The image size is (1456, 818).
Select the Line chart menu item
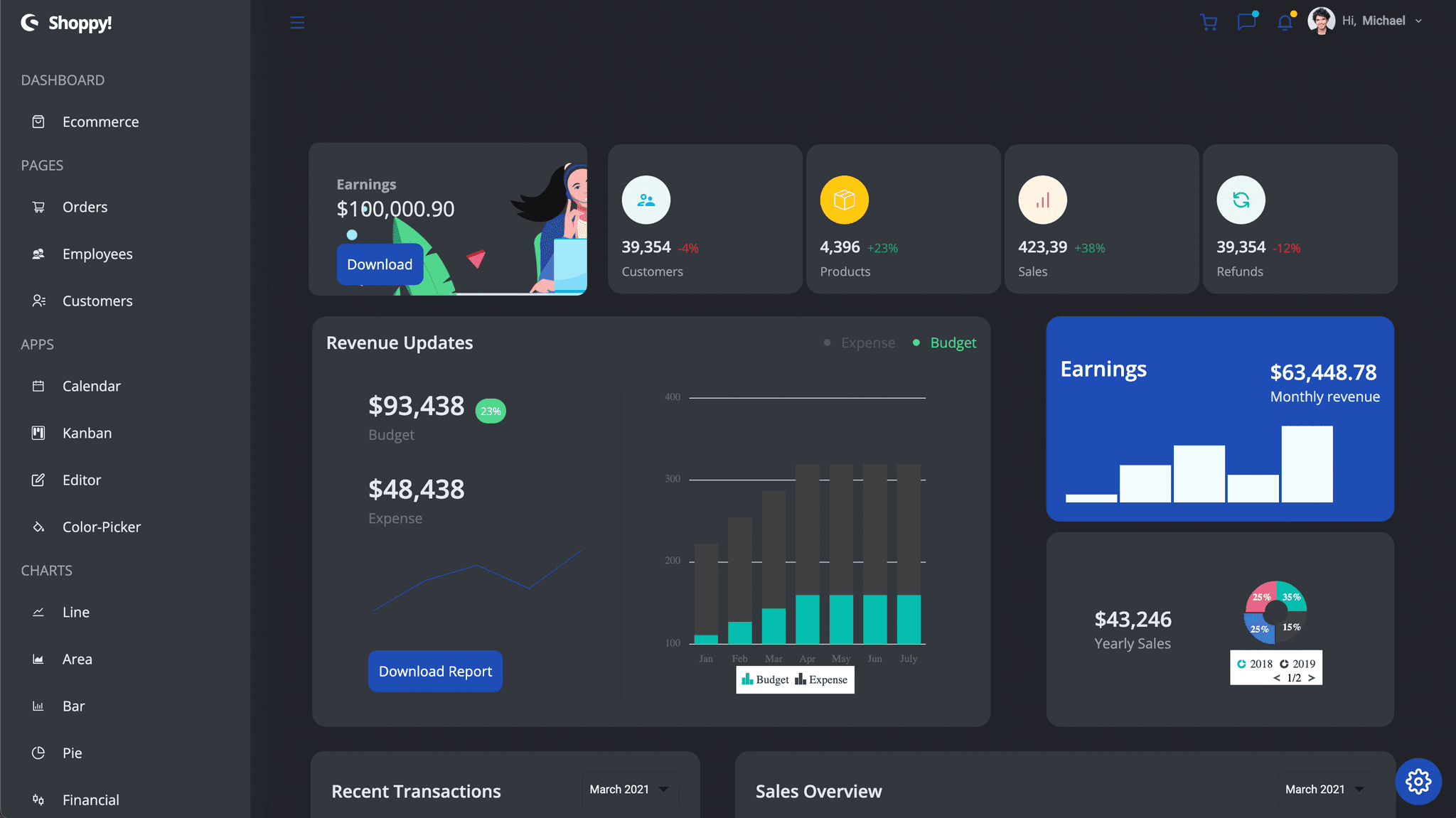tap(75, 611)
